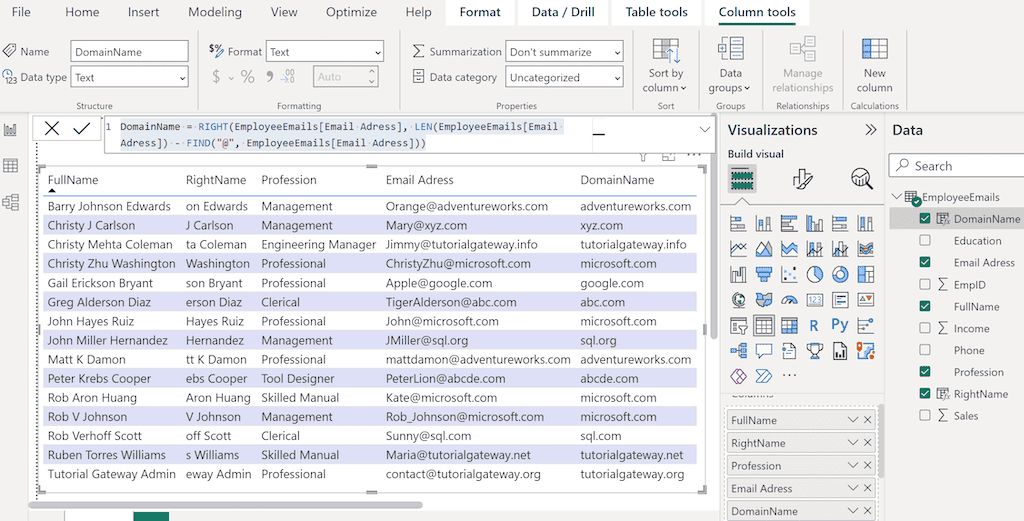This screenshot has height=521, width=1024.
Task: Check the Income field checkbox
Action: pos(925,328)
